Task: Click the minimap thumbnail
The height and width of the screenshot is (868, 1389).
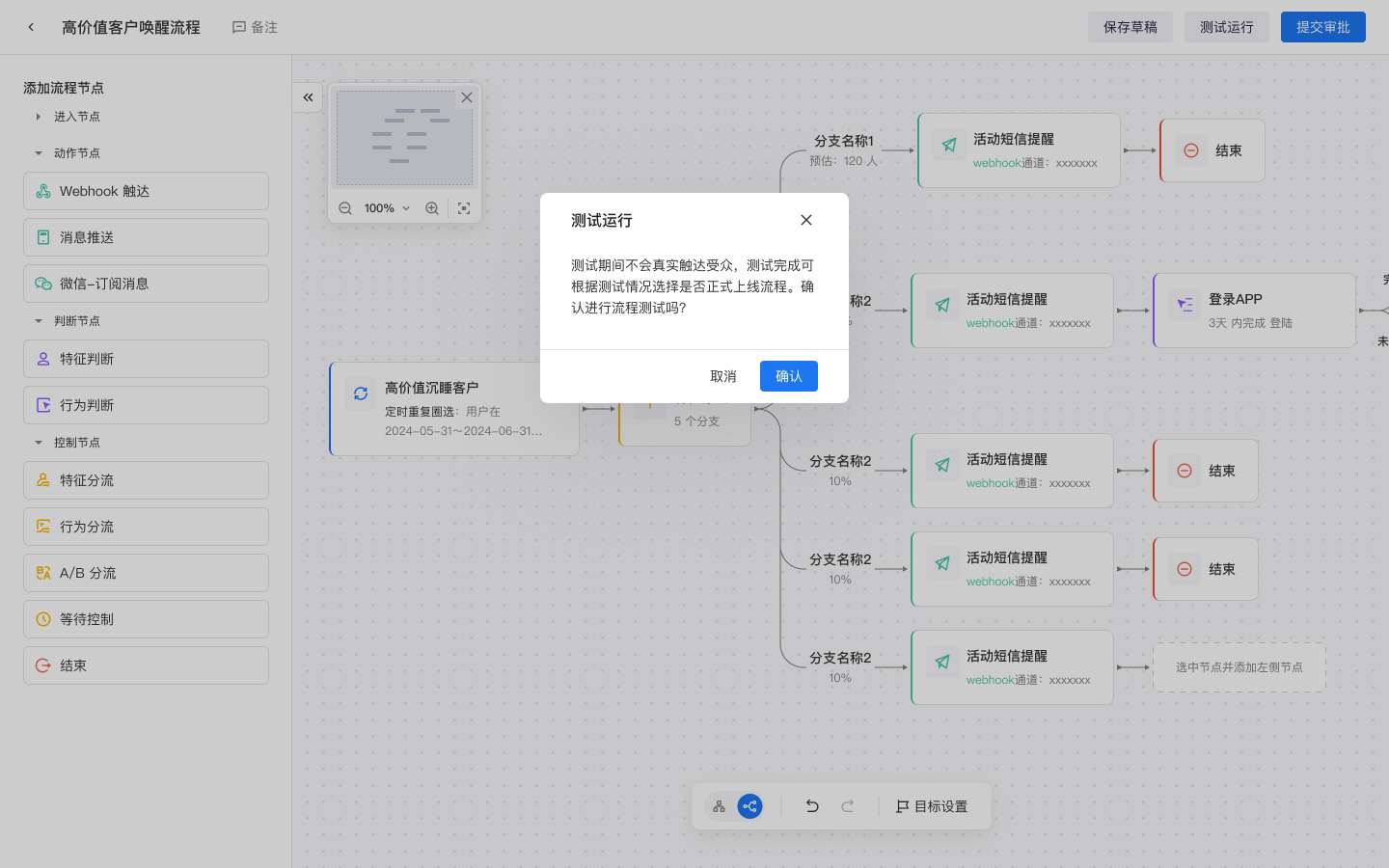Action: tap(404, 138)
